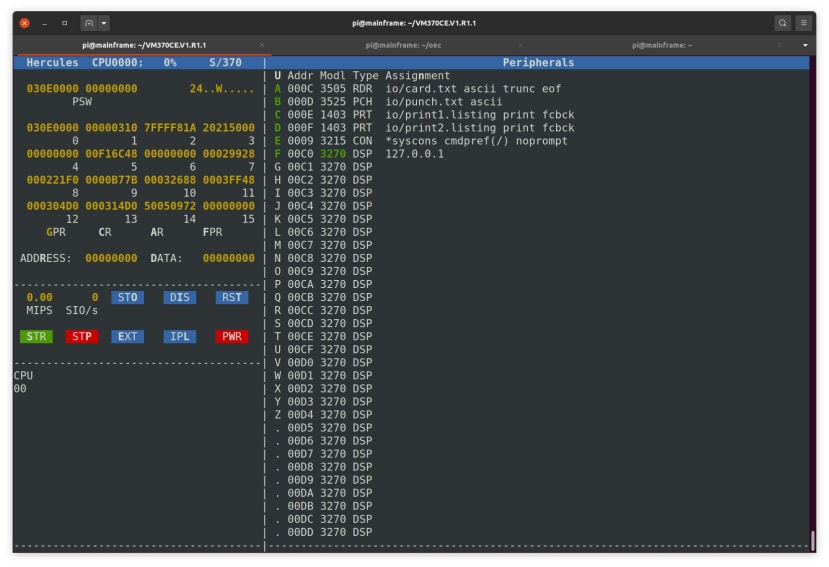Click assignment io/card.txt ascii trunc eof

tap(473, 89)
